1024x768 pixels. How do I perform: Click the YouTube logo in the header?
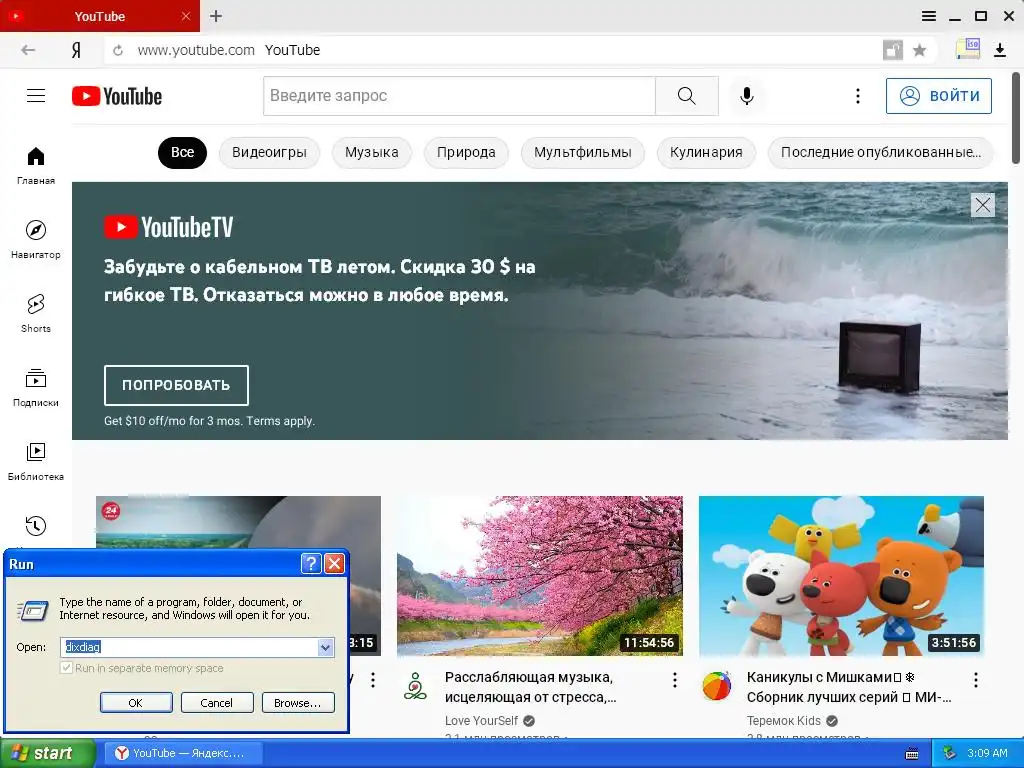[x=117, y=96]
